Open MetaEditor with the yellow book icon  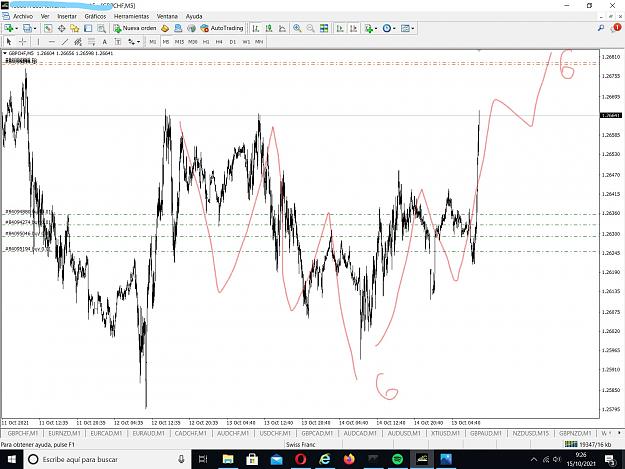(x=165, y=28)
